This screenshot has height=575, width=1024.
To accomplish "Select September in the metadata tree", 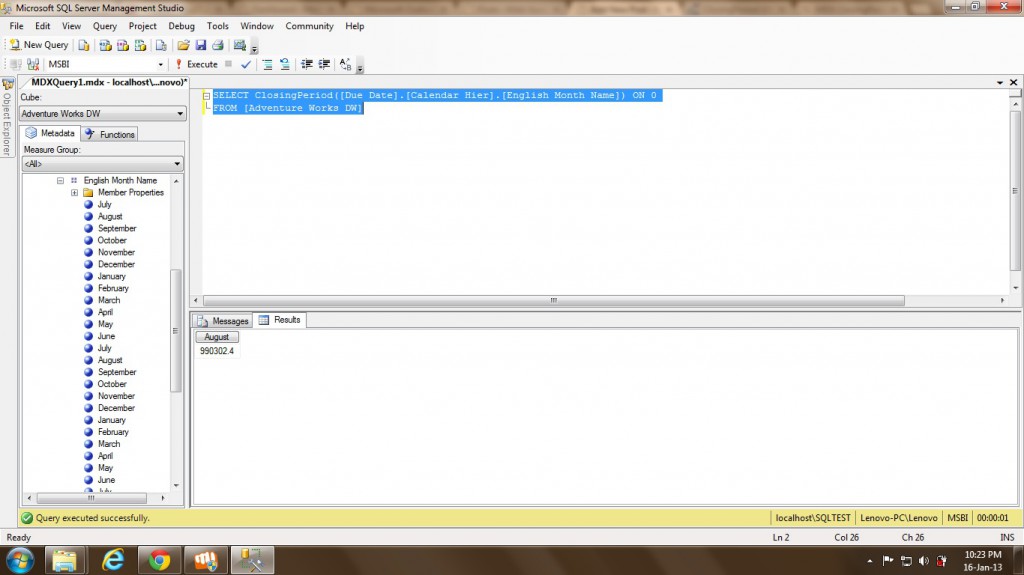I will click(117, 229).
